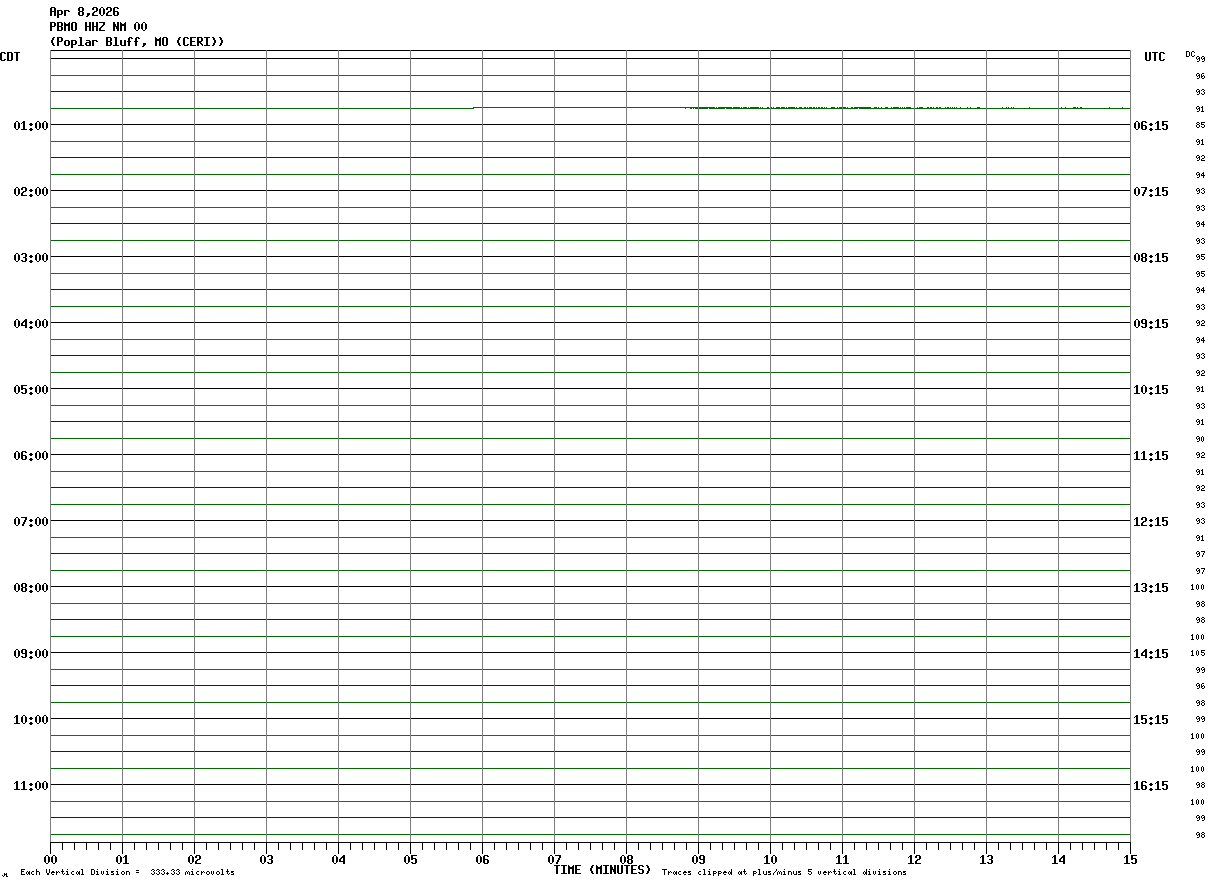Select the station code PBMO HHZ NM 00

point(98,27)
